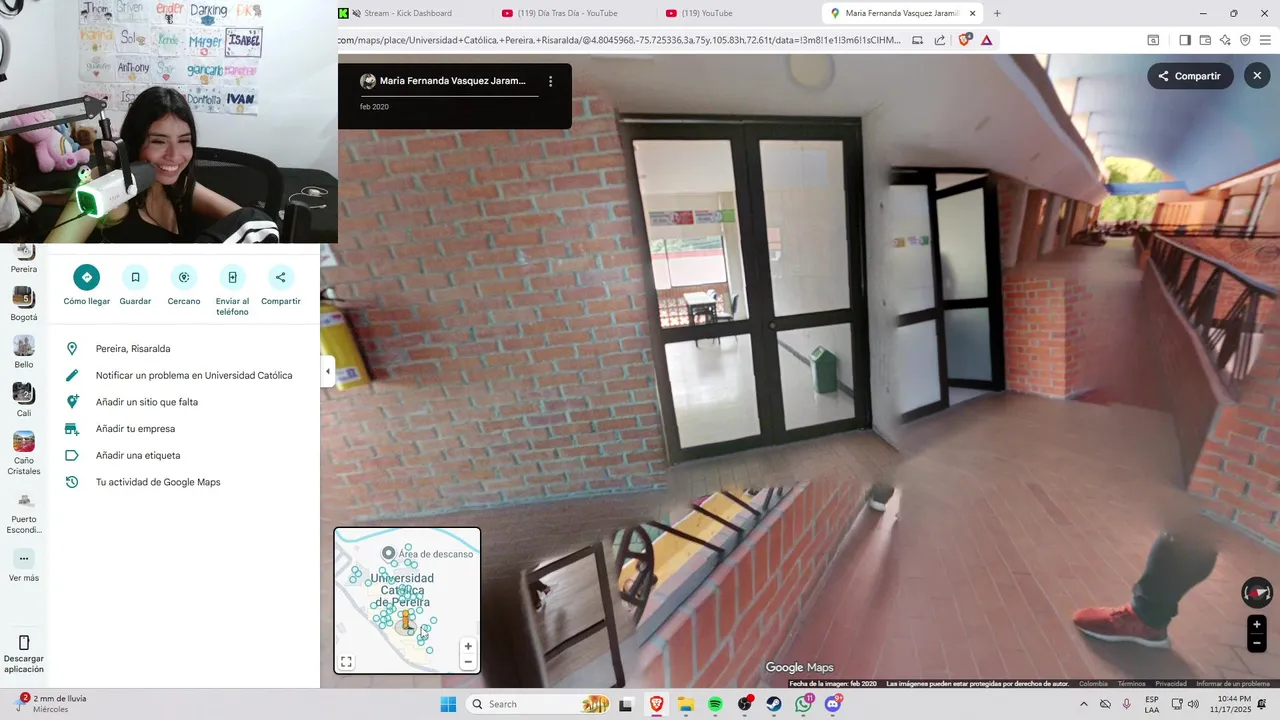Open Leo AI assistant icon
Screen dimensions: 1280x720
click(1225, 41)
